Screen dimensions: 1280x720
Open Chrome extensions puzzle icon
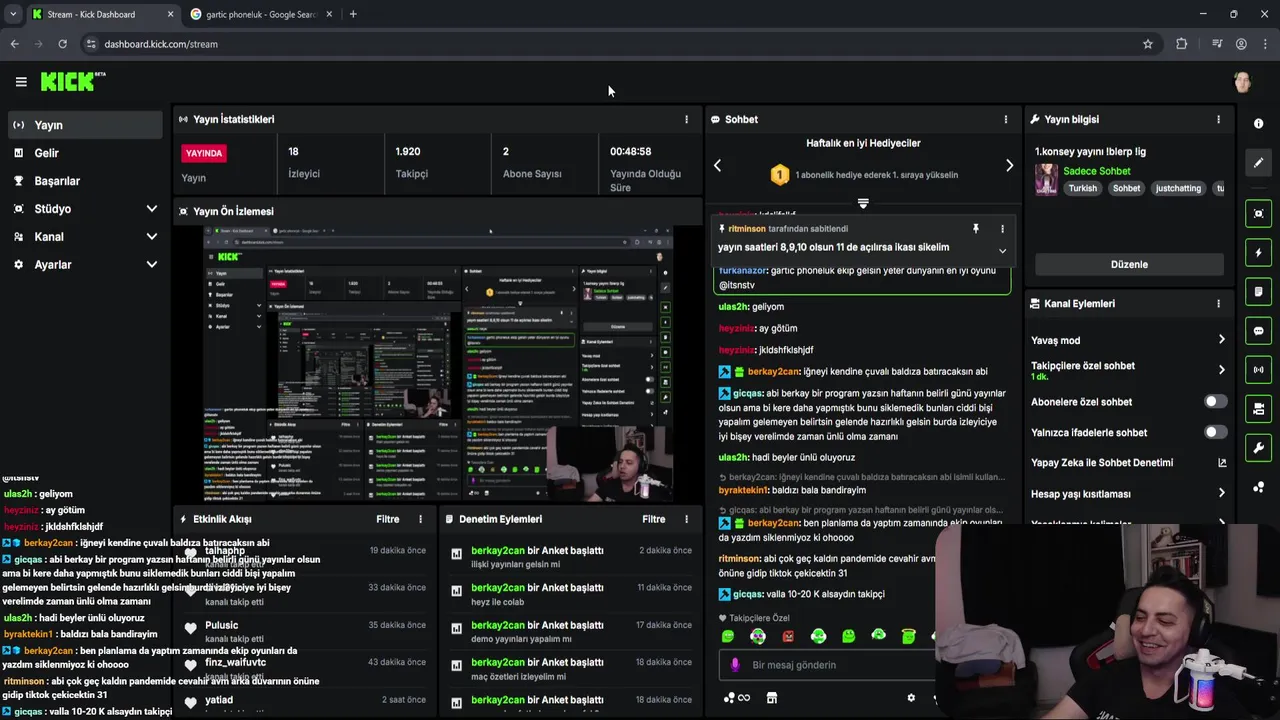(x=1182, y=44)
